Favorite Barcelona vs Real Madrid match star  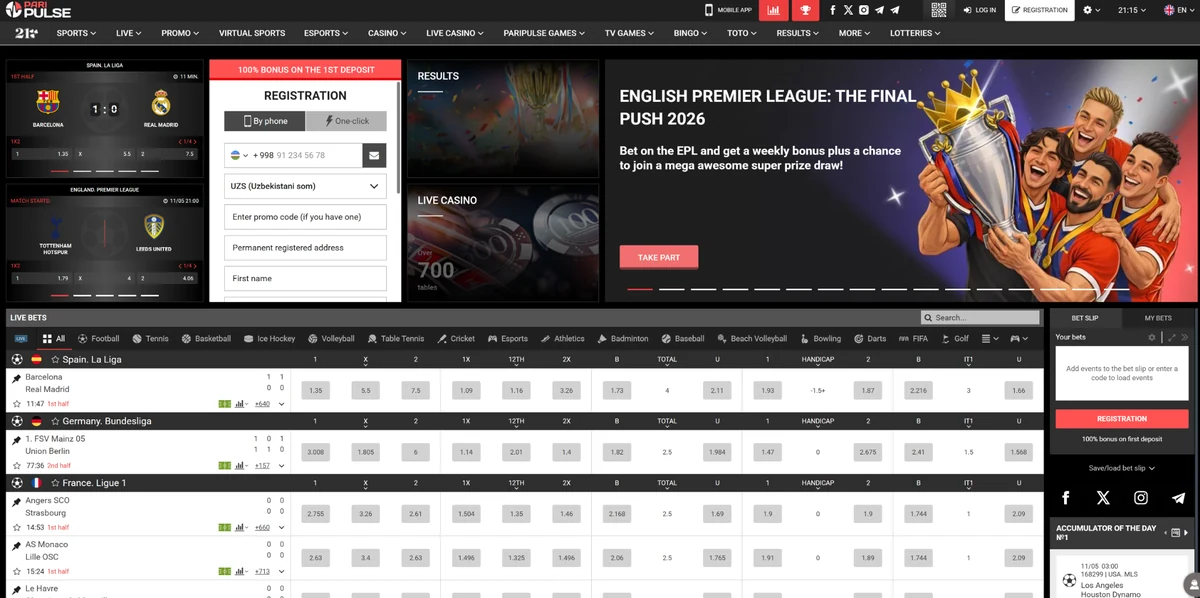16,404
